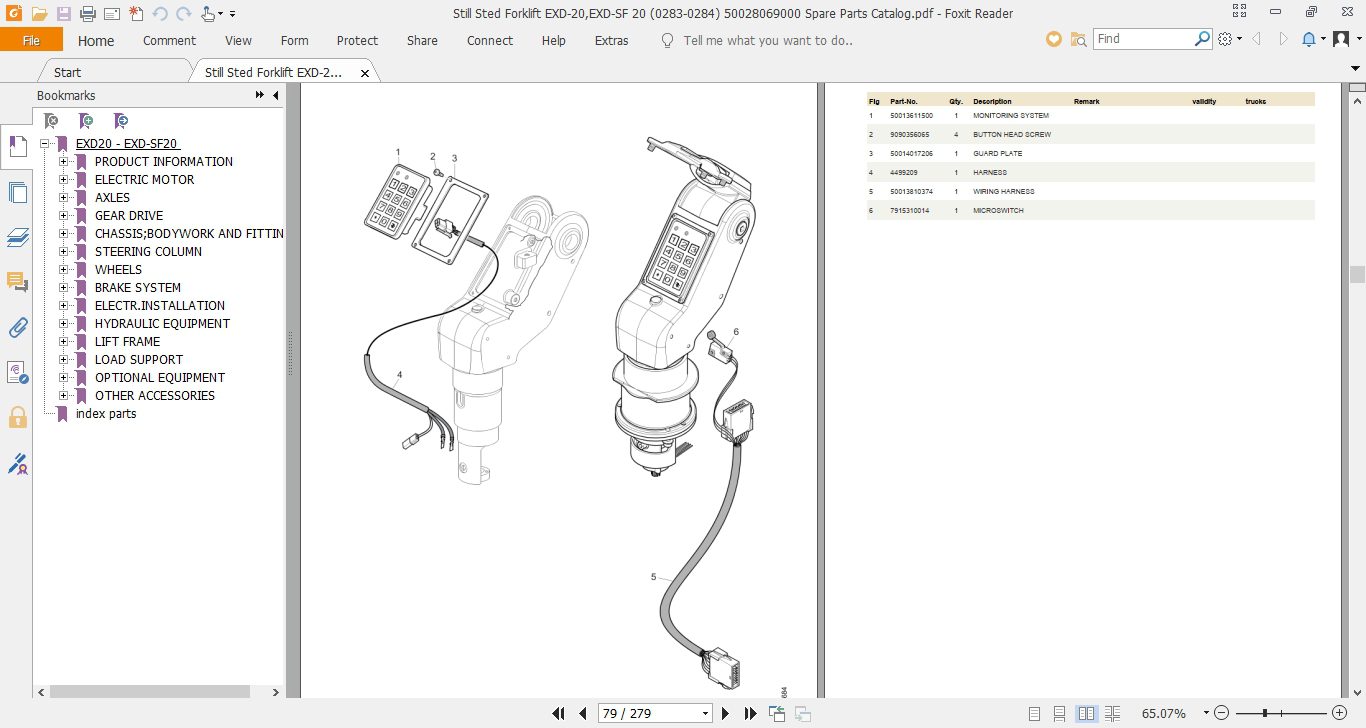Collapse the EXD20 - EXD-SF20 root bookmark
Viewport: 1366px width, 728px height.
pyautogui.click(x=44, y=144)
